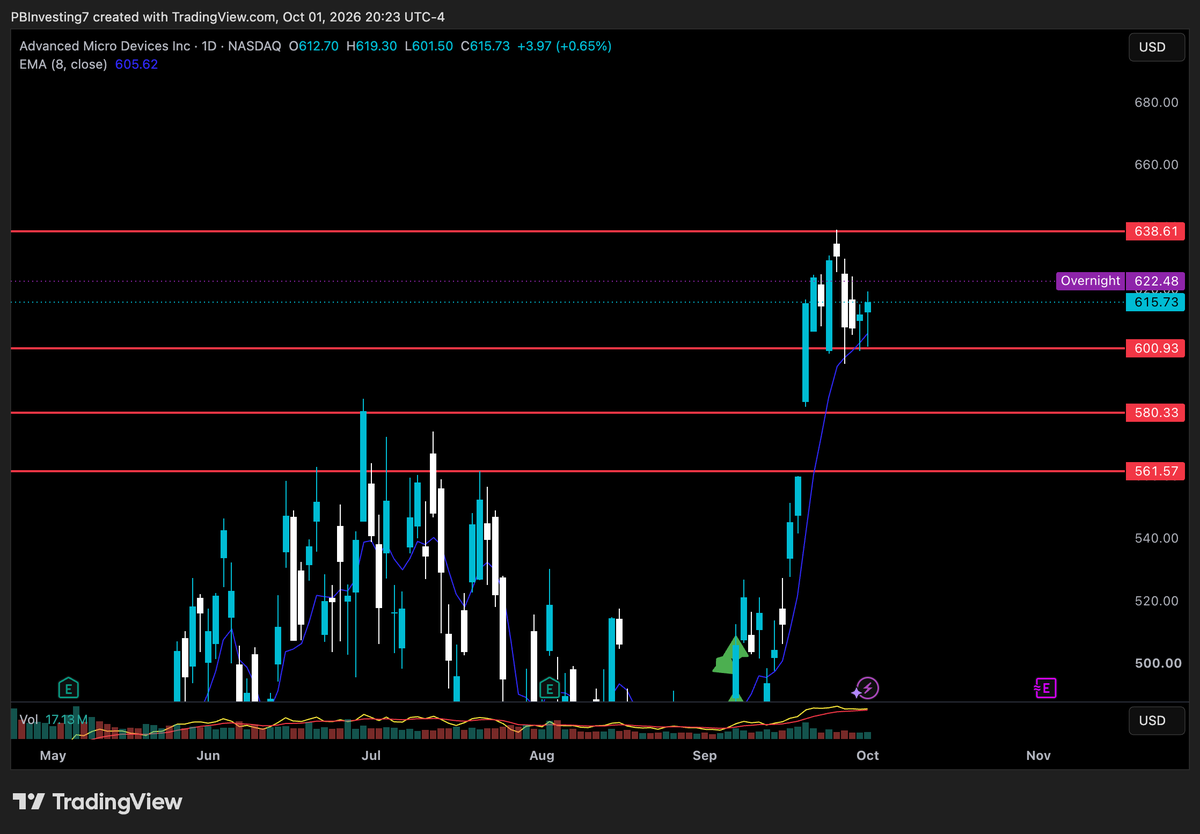This screenshot has width=1200, height=834.
Task: Click the TradingView logo
Action: pos(98,802)
